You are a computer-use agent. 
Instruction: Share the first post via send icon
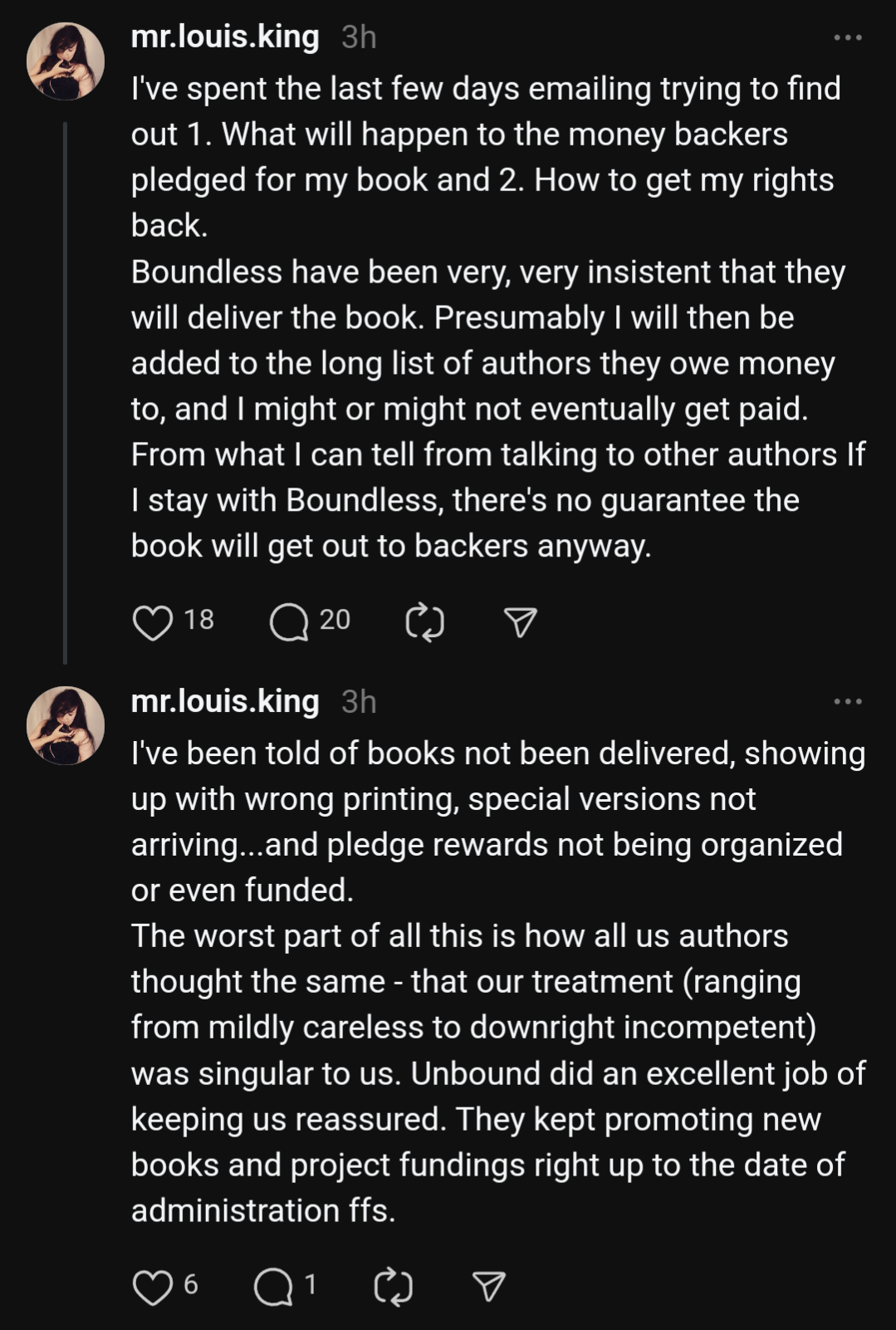(x=521, y=622)
